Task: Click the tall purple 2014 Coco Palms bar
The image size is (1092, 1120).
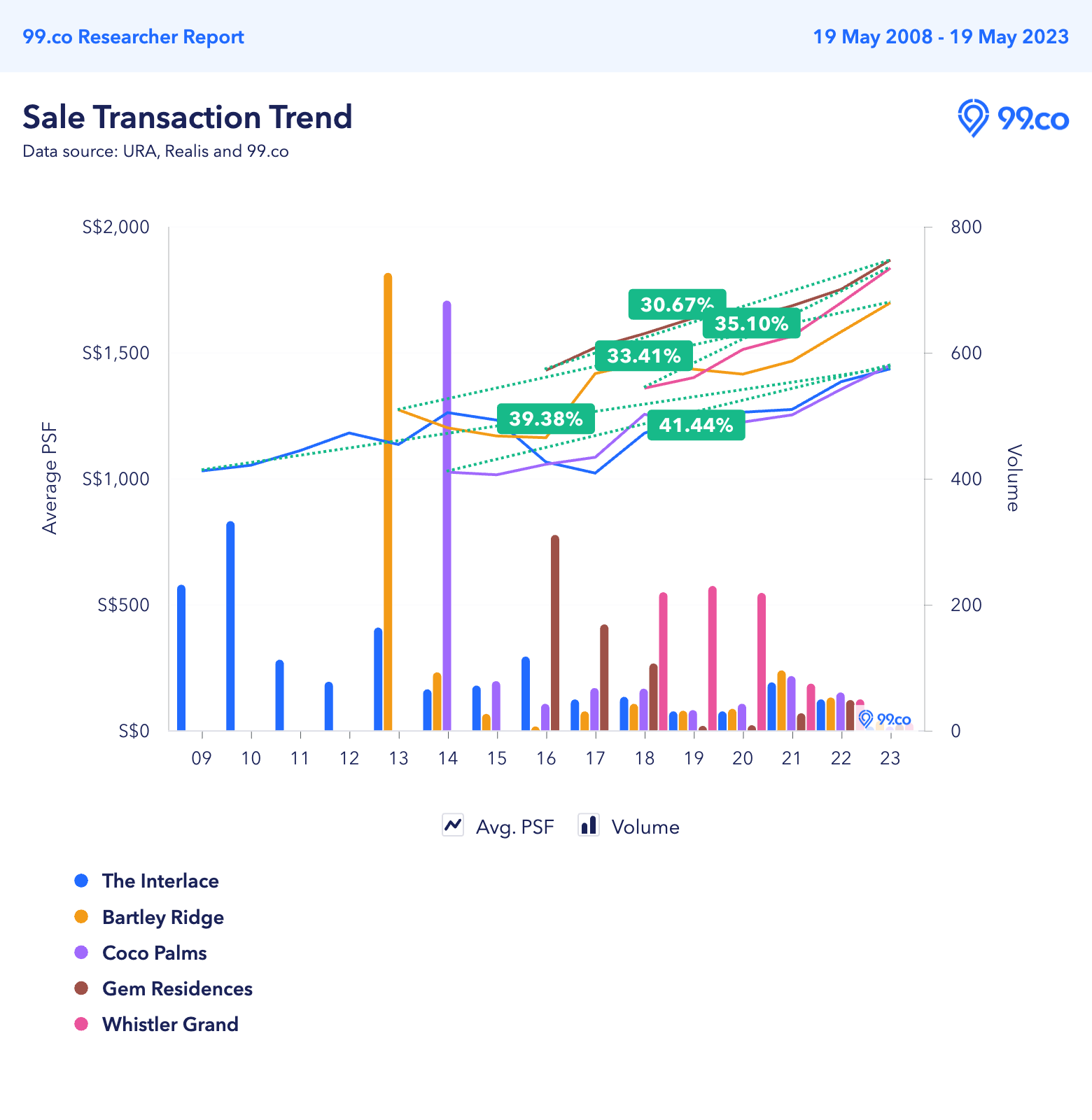Action: tap(447, 516)
